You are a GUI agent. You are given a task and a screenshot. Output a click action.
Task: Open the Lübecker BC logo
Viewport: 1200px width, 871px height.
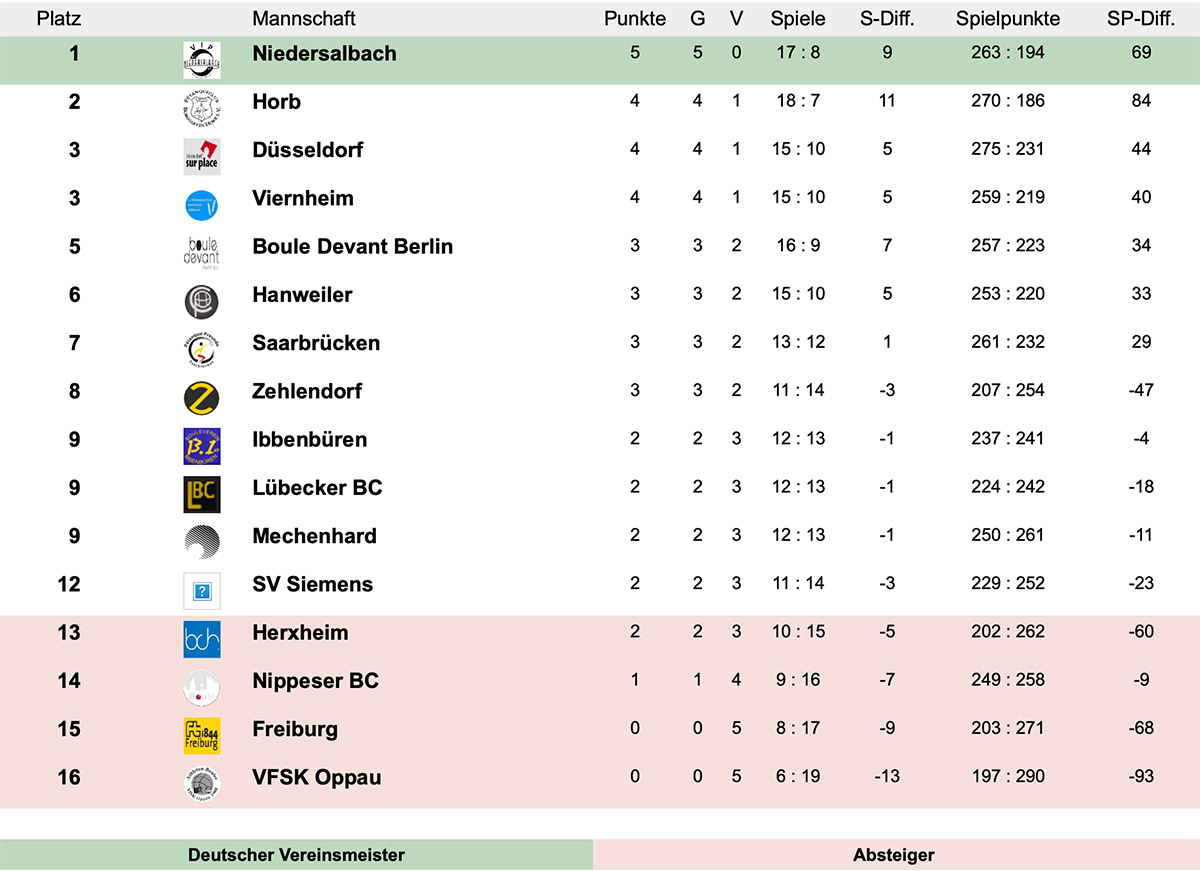coord(201,494)
